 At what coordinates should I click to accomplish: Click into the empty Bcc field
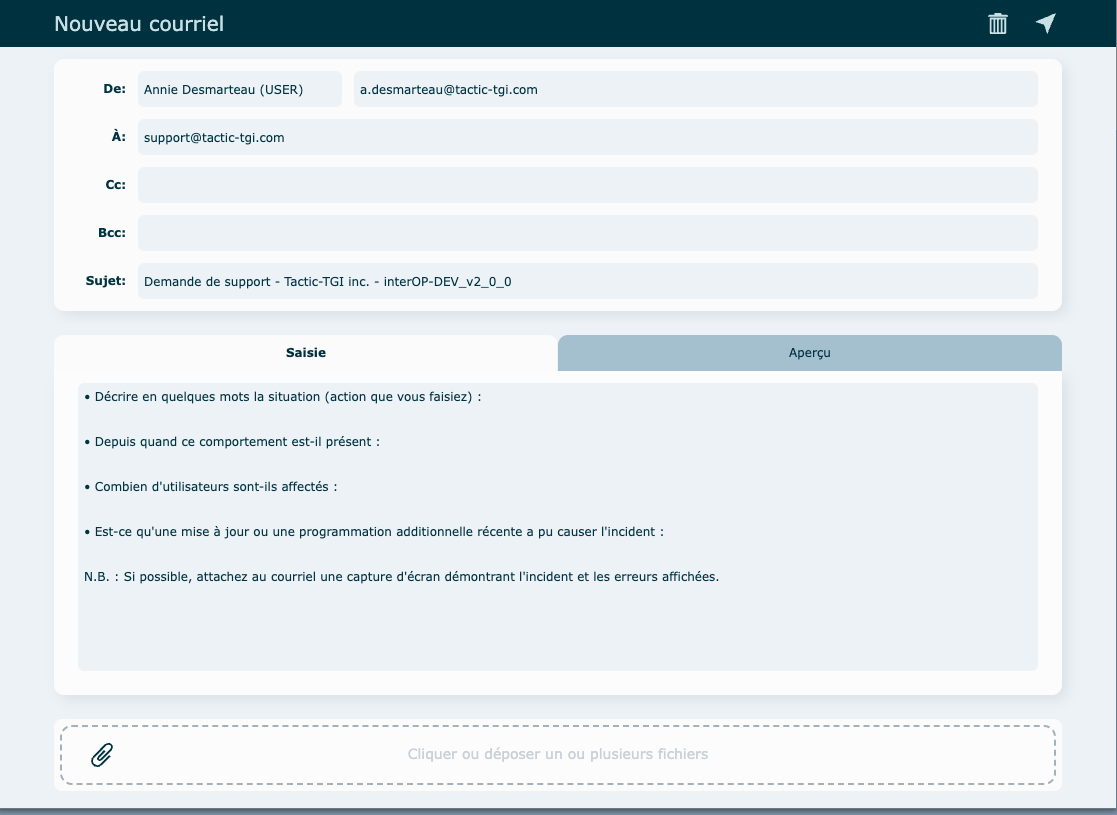pyautogui.click(x=587, y=233)
